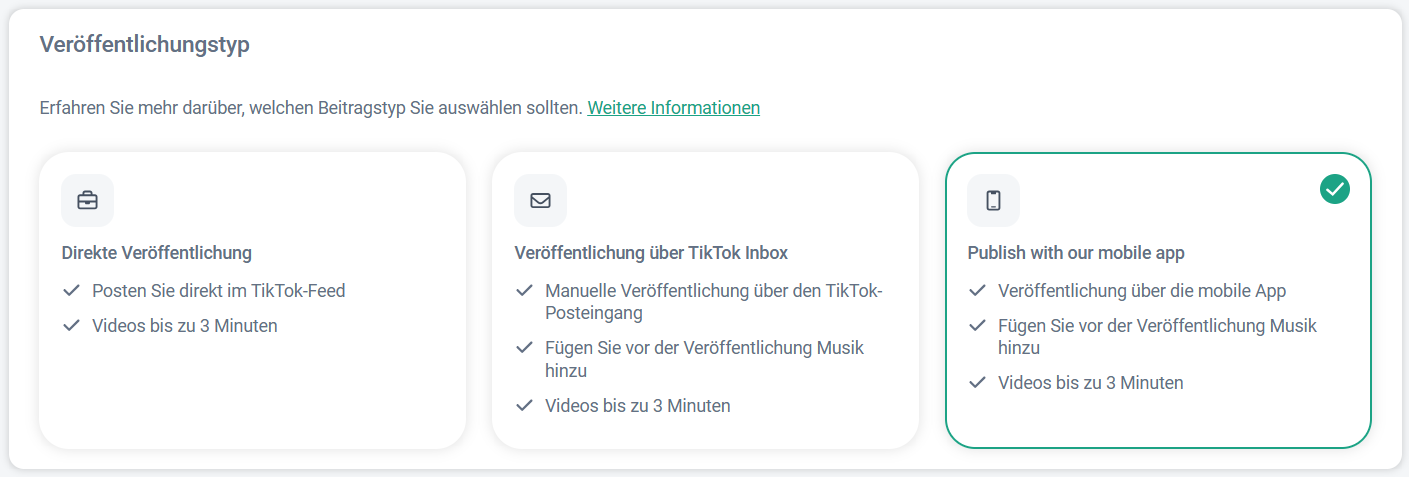
Task: Click 'Publish with our mobile app' title
Action: (1076, 253)
